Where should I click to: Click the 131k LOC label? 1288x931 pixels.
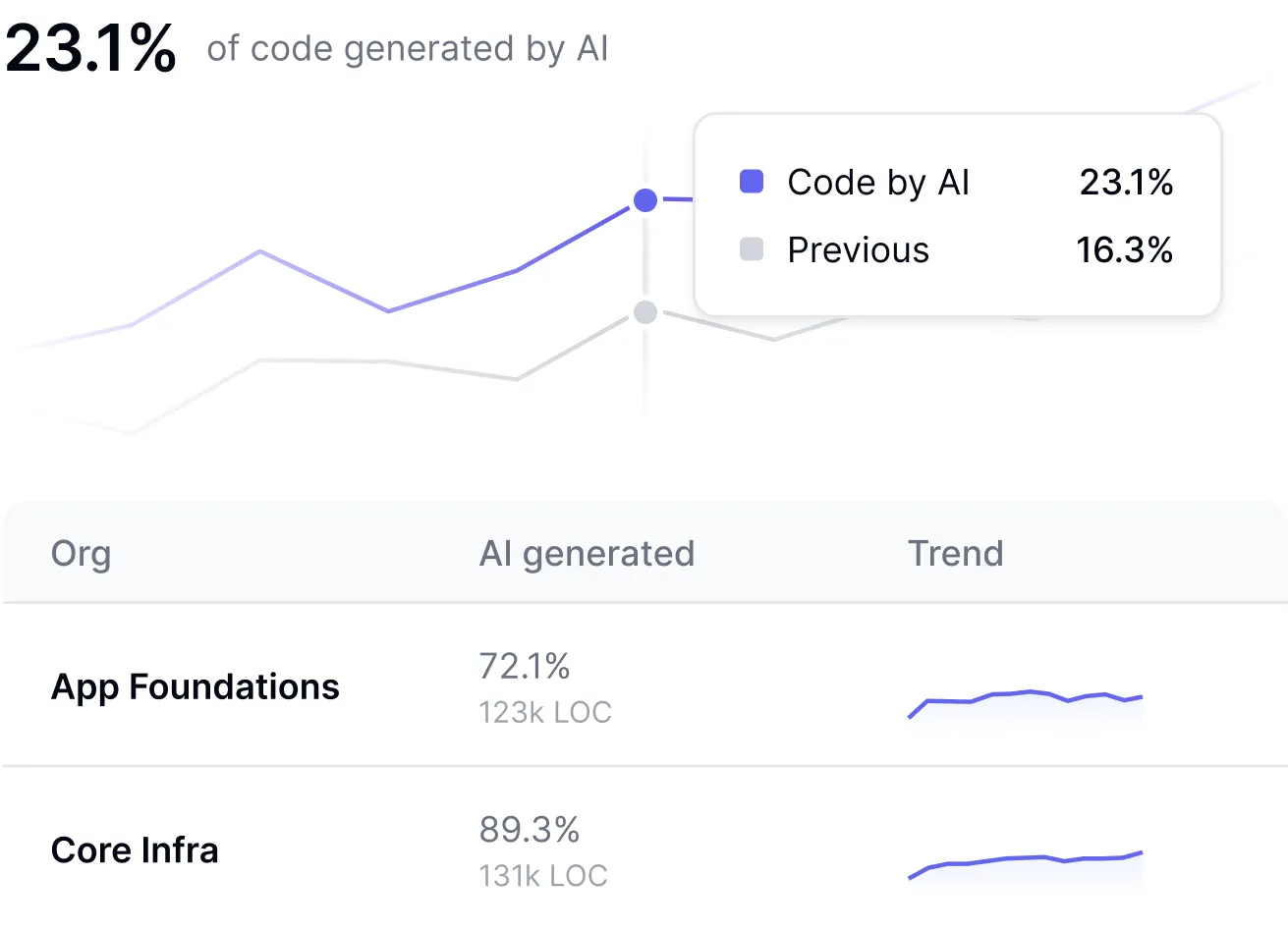click(543, 875)
